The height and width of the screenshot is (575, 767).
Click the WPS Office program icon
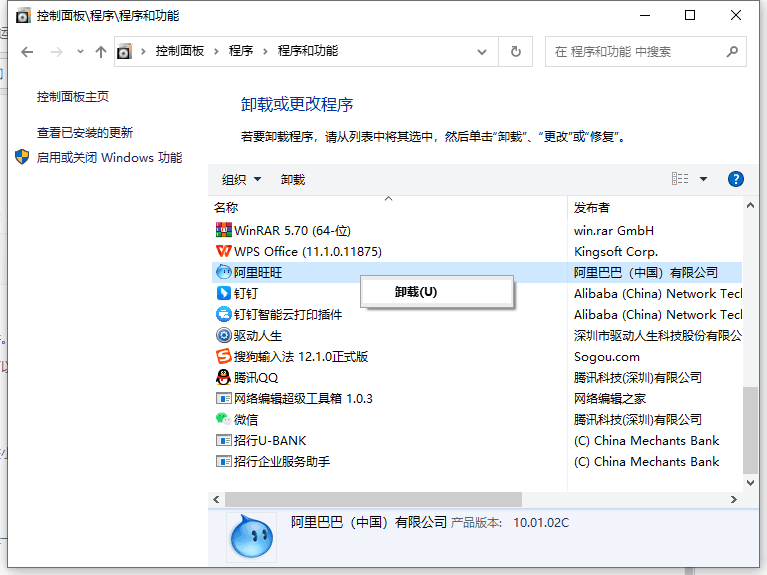tap(224, 251)
